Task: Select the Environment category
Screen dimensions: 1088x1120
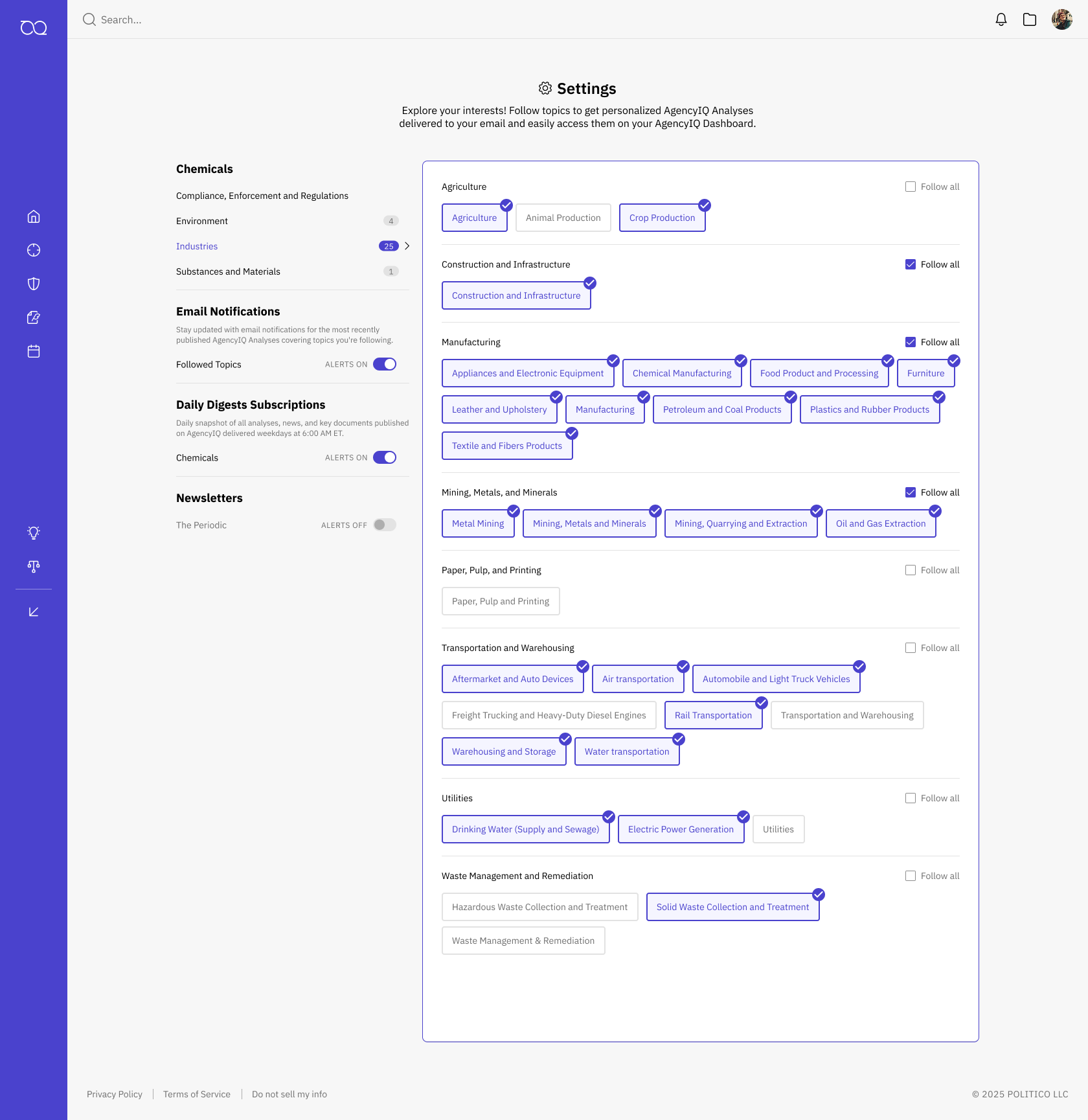Action: [x=201, y=221]
